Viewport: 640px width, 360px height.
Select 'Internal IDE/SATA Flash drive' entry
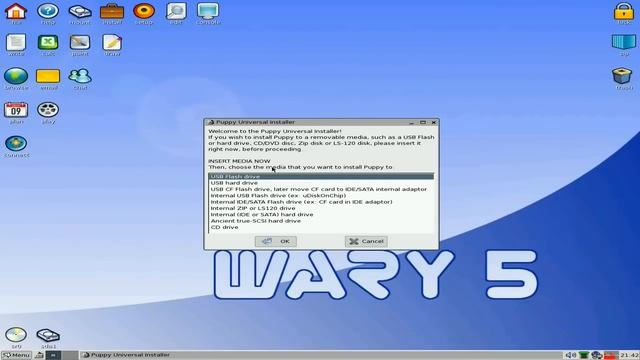coord(321,202)
